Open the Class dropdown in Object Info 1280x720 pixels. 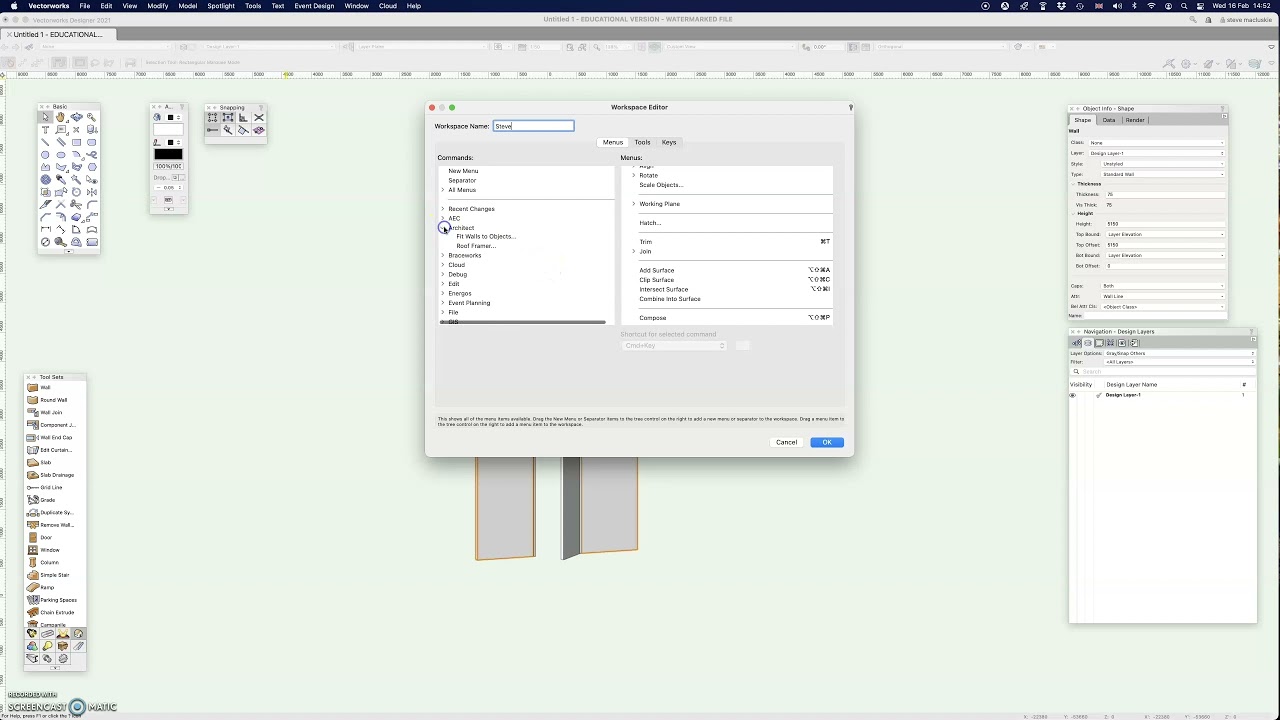(1156, 143)
